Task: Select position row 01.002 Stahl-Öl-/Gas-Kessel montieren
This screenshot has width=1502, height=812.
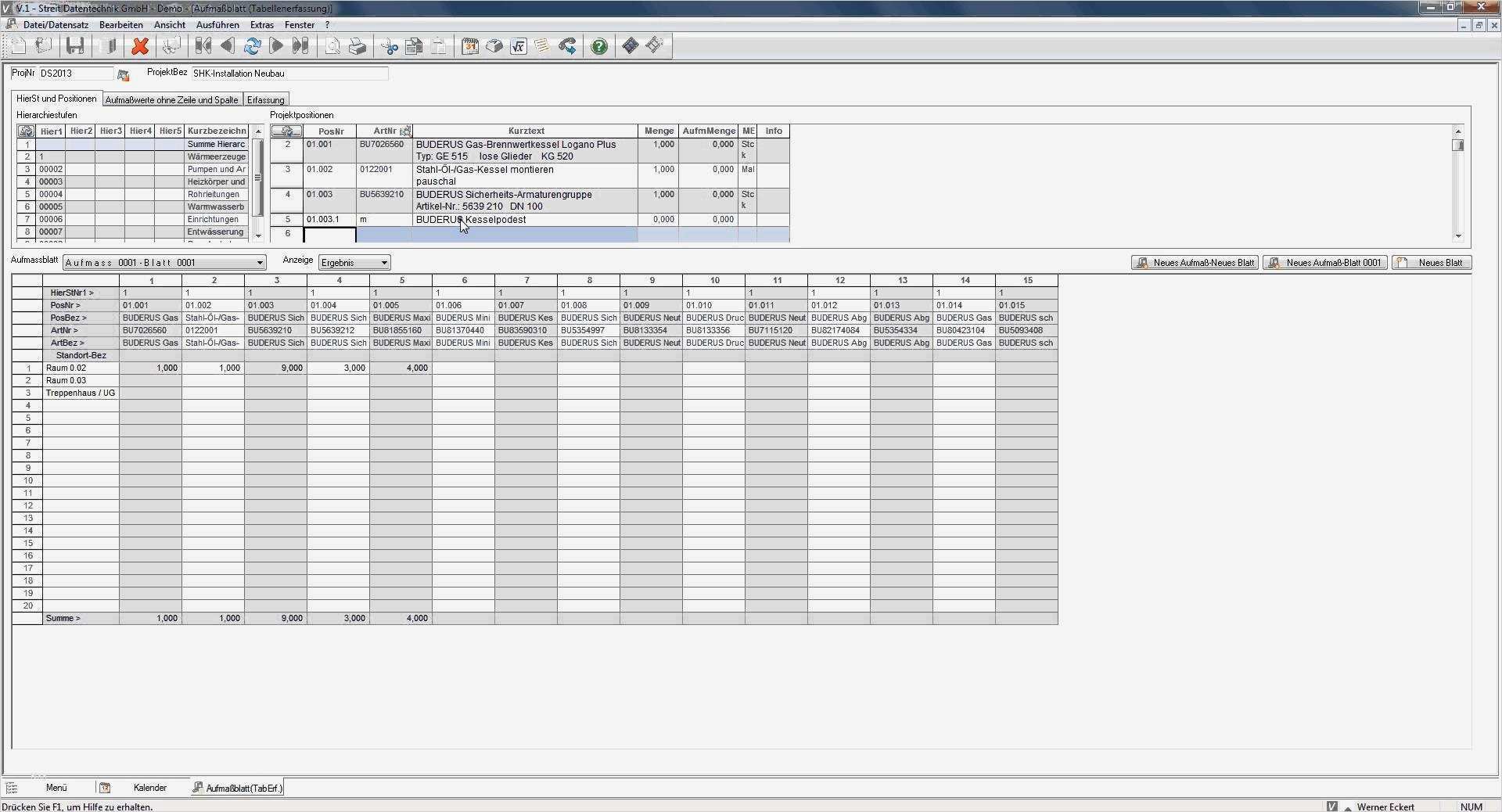Action: click(x=530, y=175)
